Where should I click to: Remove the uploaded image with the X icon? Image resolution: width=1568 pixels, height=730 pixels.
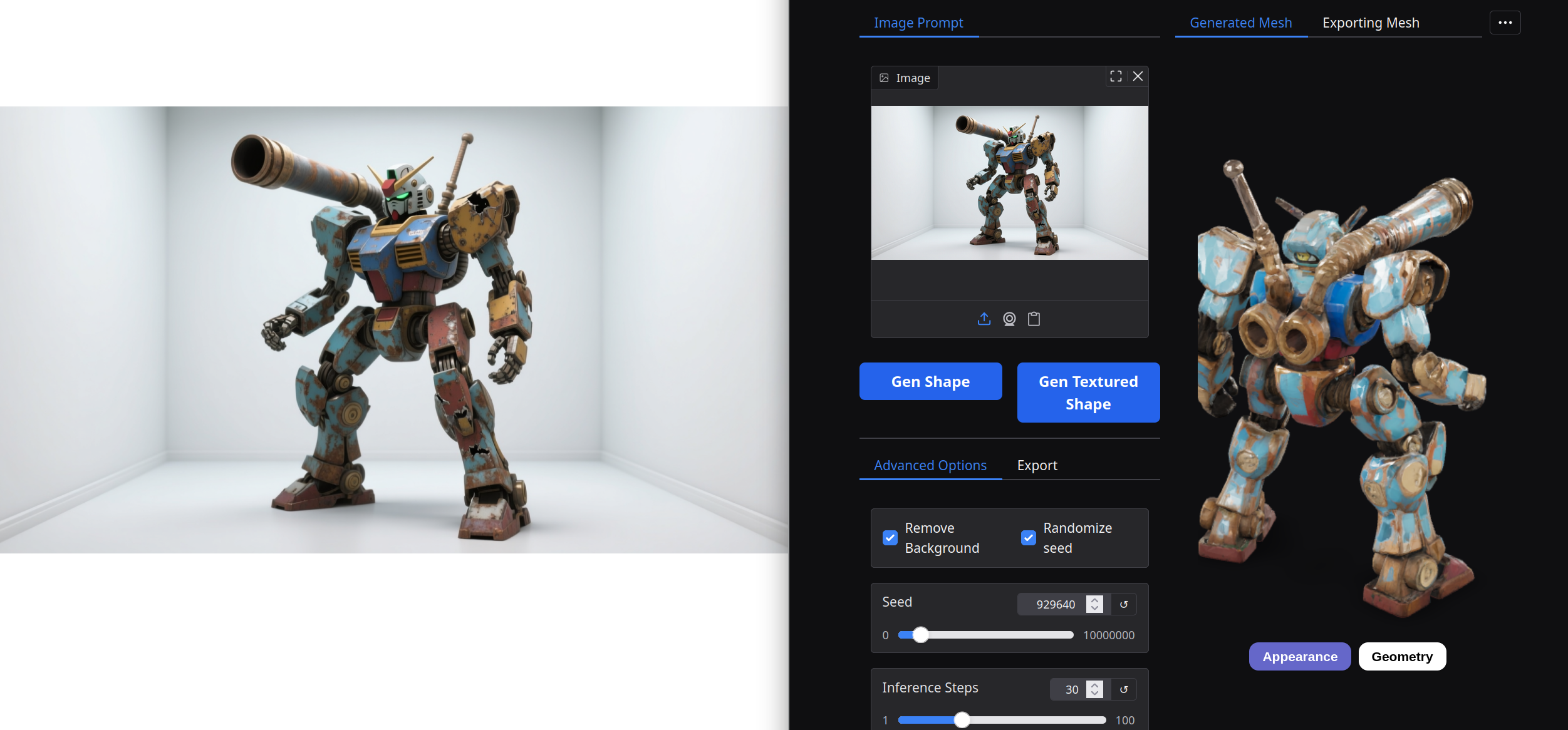1138,76
